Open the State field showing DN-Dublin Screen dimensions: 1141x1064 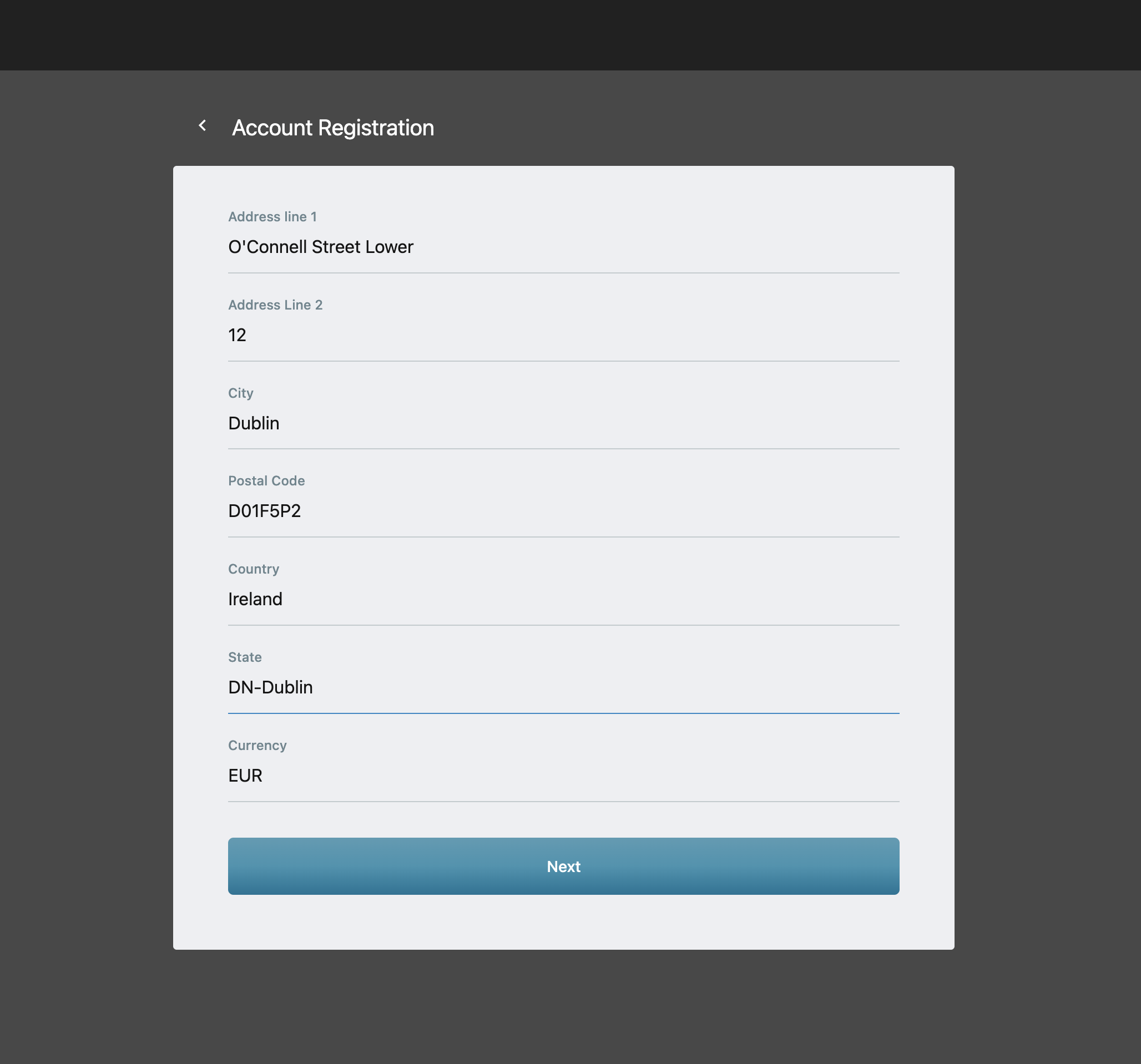click(x=563, y=687)
